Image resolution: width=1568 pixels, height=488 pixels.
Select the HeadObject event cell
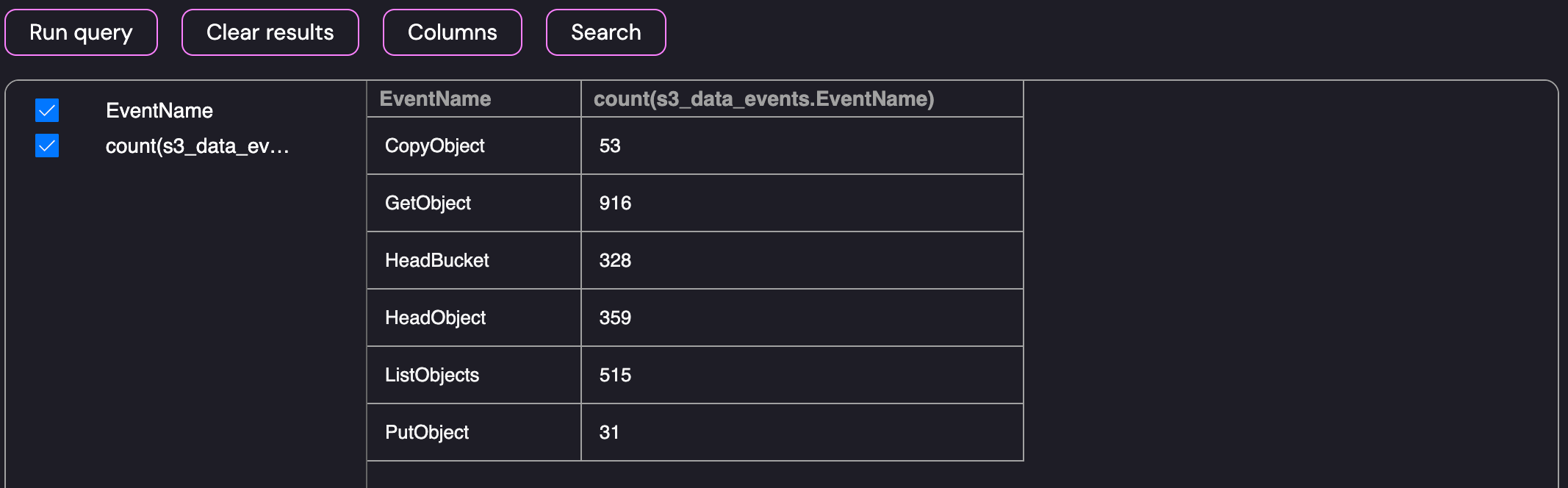pyautogui.click(x=435, y=317)
